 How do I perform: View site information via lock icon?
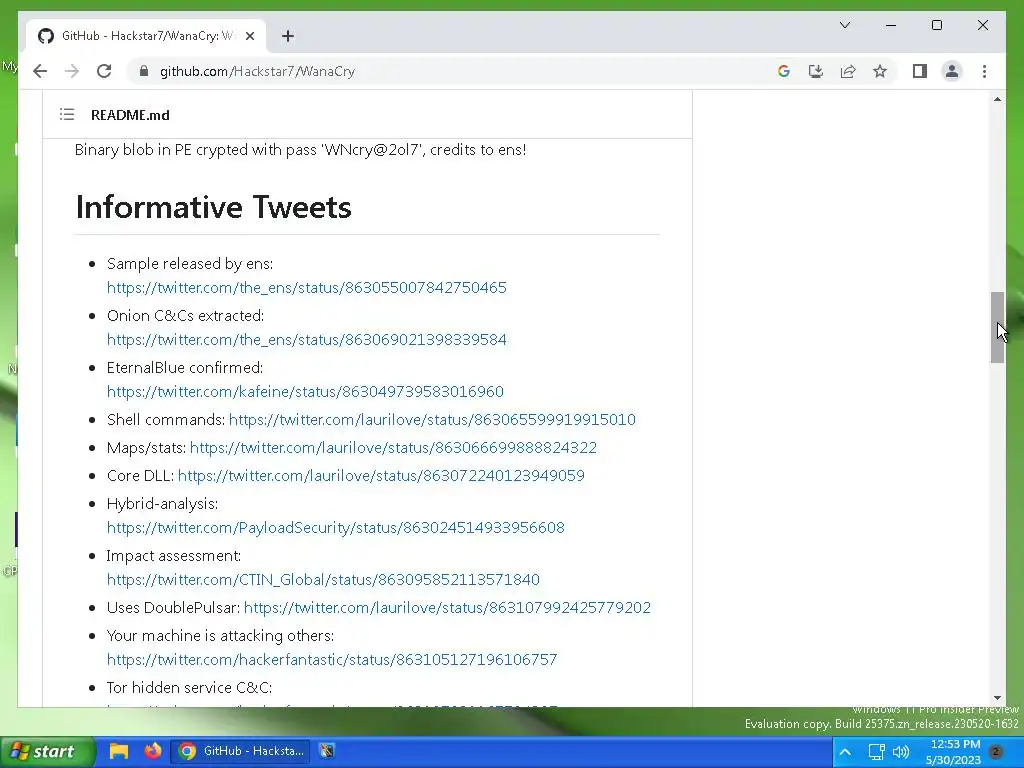click(x=144, y=71)
